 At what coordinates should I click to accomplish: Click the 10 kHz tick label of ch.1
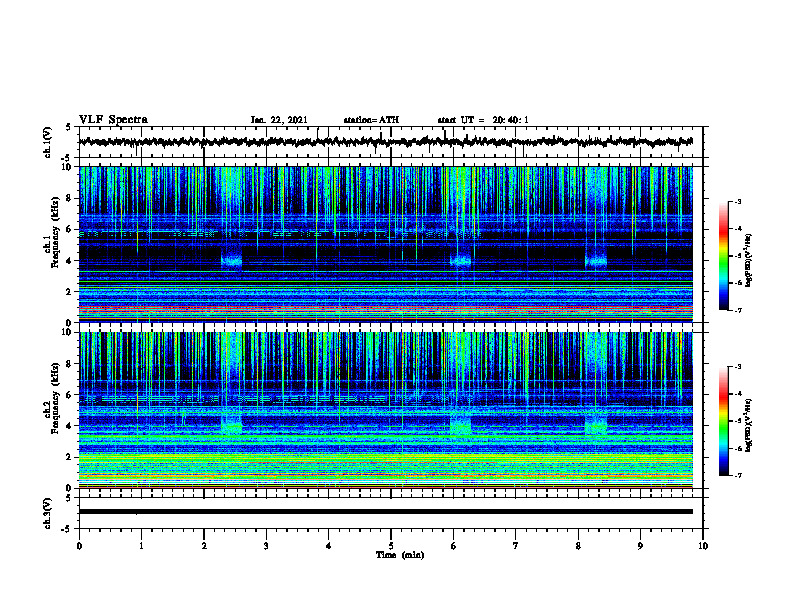(x=67, y=167)
